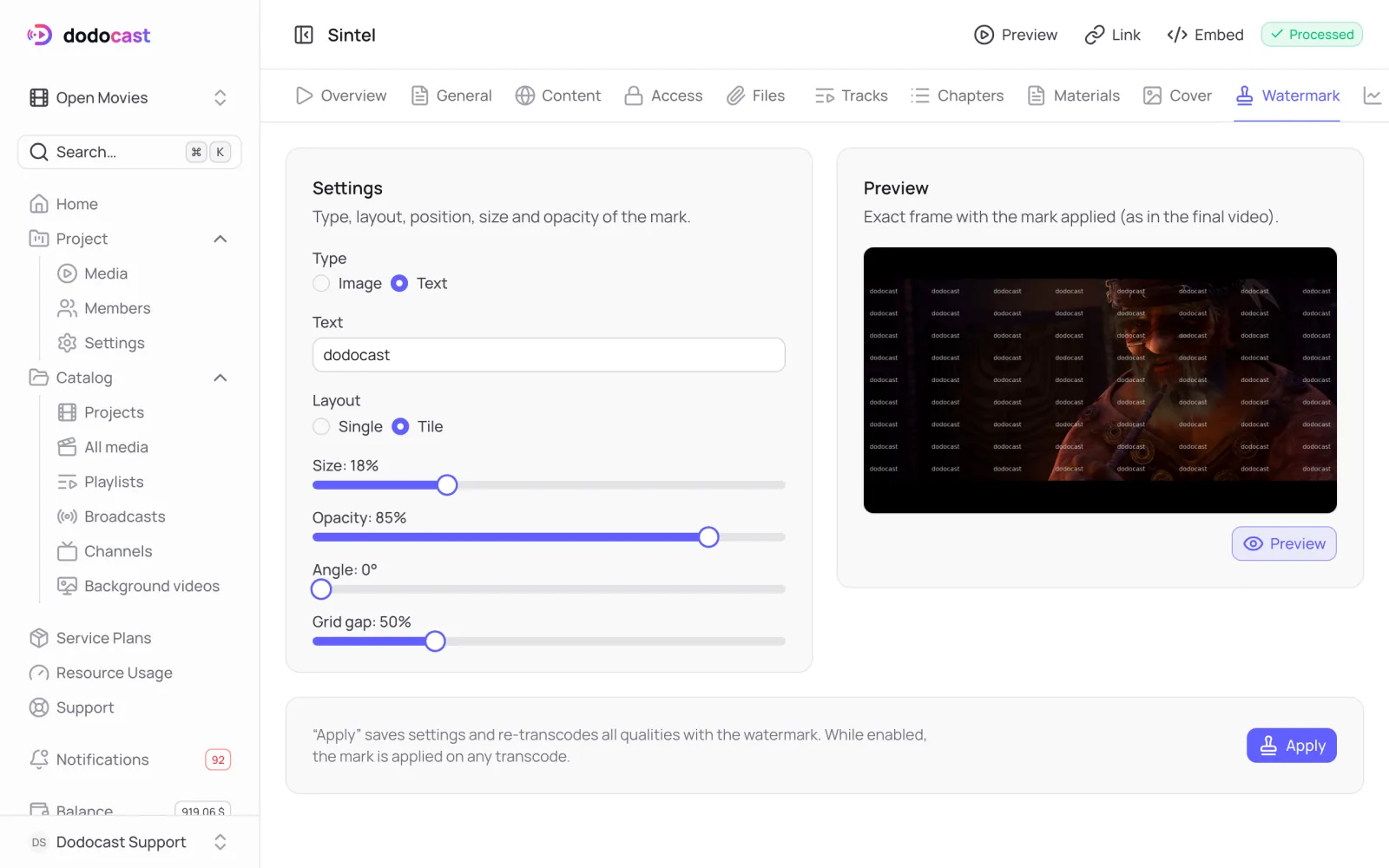Select the Tile layout radio button
This screenshot has width=1389, height=868.
pyautogui.click(x=400, y=426)
